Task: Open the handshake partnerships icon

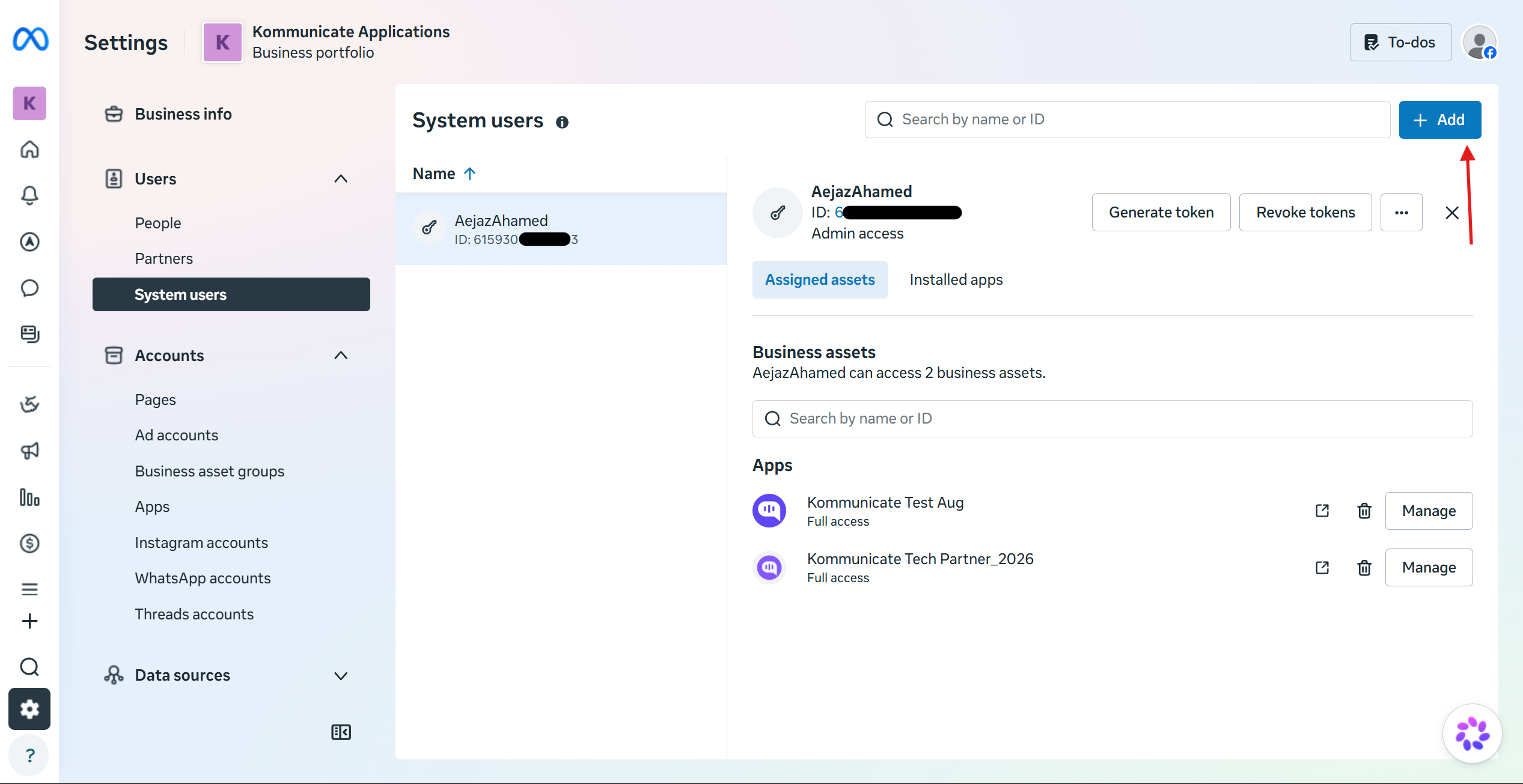Action: tap(29, 404)
